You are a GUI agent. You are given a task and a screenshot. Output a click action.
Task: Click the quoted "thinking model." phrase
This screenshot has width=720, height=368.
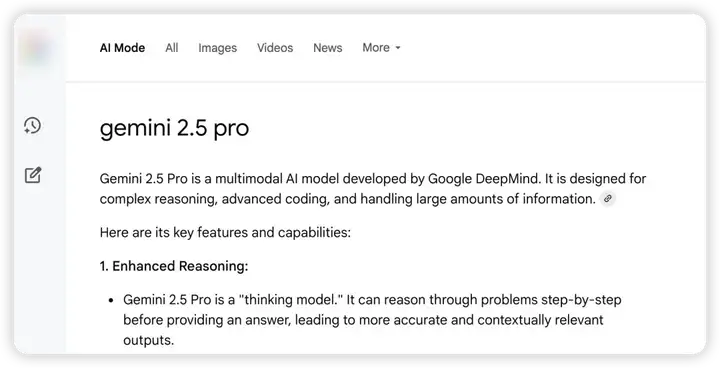291,300
